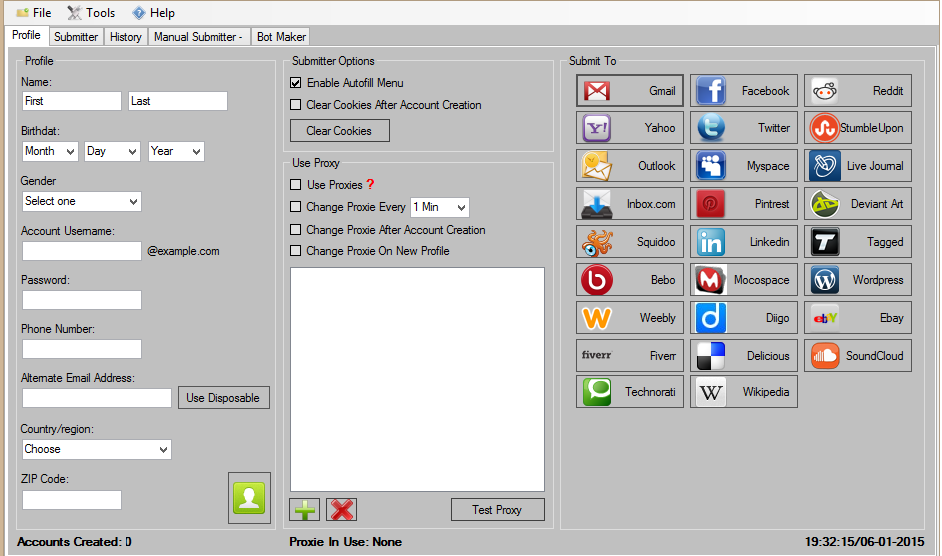Enable the Use Proxies checkbox
Screen dimensions: 942x556
tap(296, 185)
